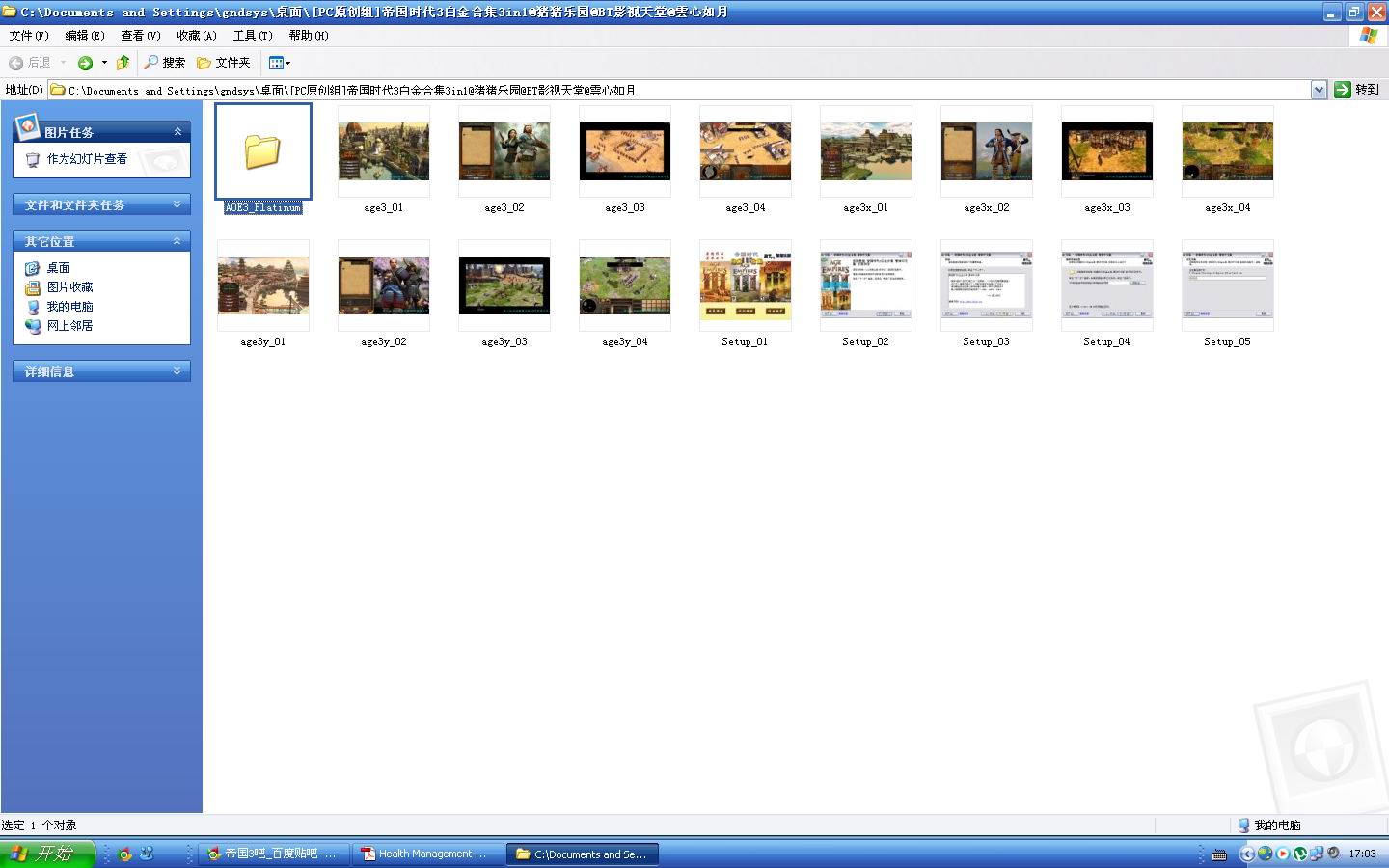
Task: Open the Views dropdown in toolbar
Action: tap(279, 63)
